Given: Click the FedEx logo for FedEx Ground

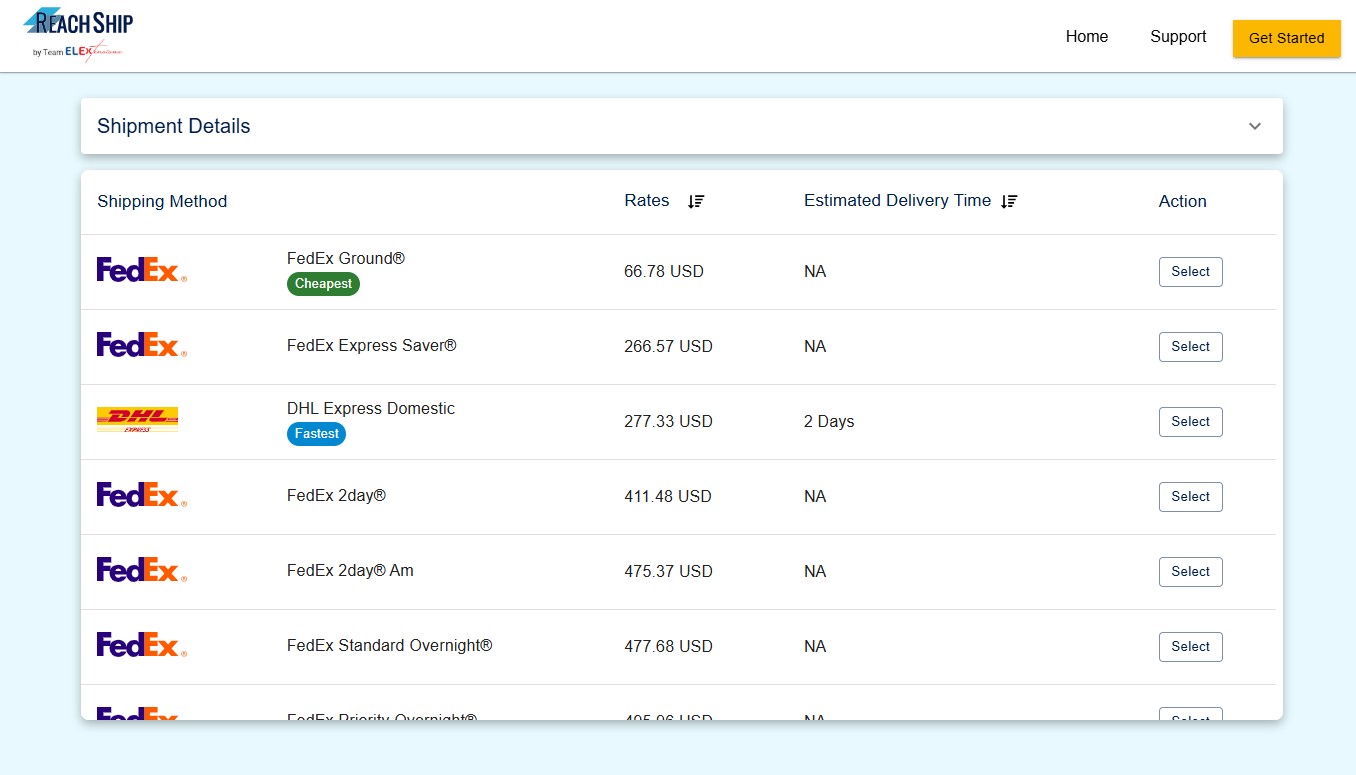Looking at the screenshot, I should [142, 270].
